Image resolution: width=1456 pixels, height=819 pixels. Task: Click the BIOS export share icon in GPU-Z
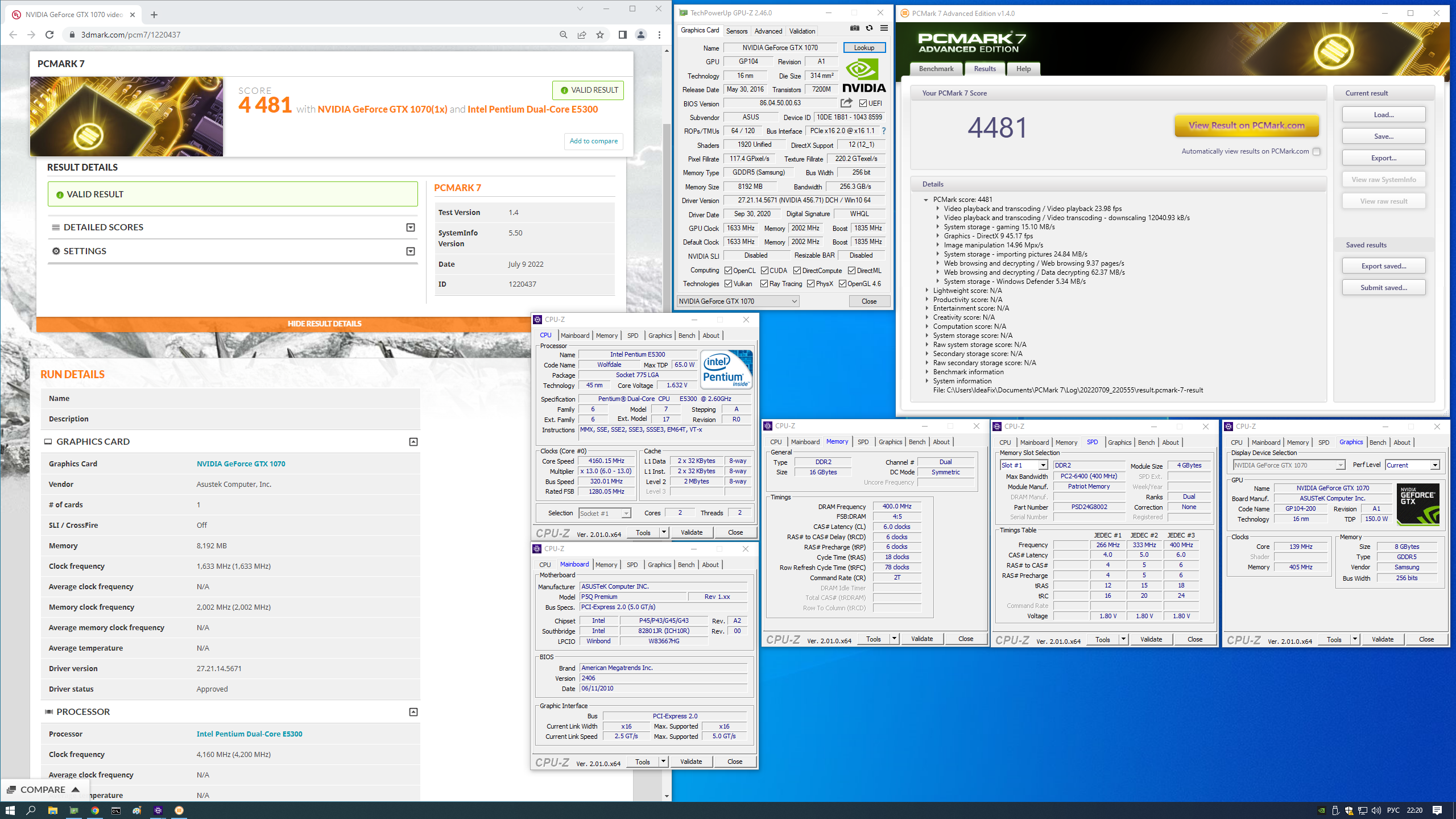click(x=846, y=103)
